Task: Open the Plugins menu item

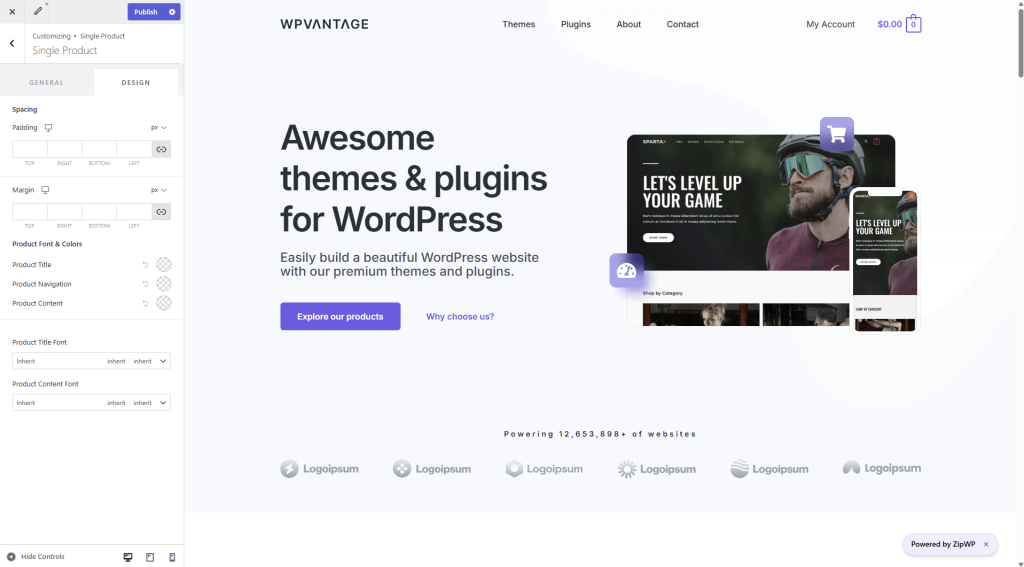Action: tap(576, 24)
